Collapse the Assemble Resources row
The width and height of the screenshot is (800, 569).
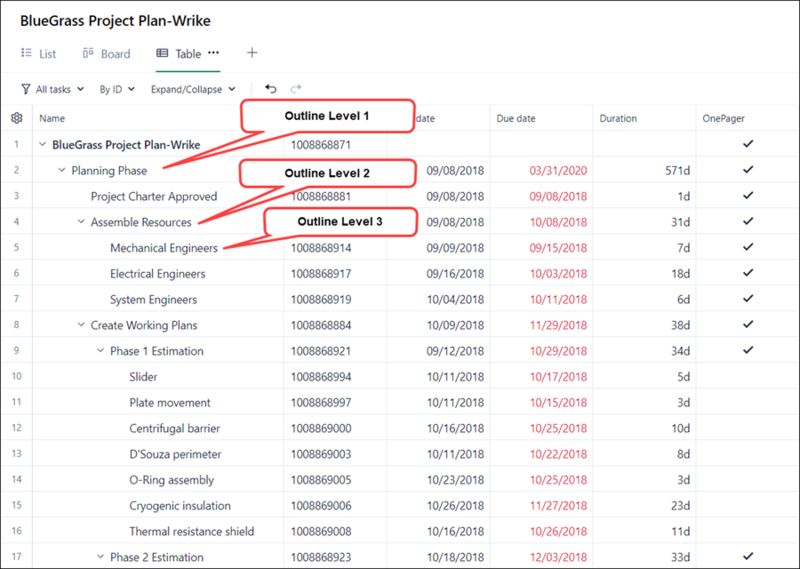pyautogui.click(x=81, y=221)
